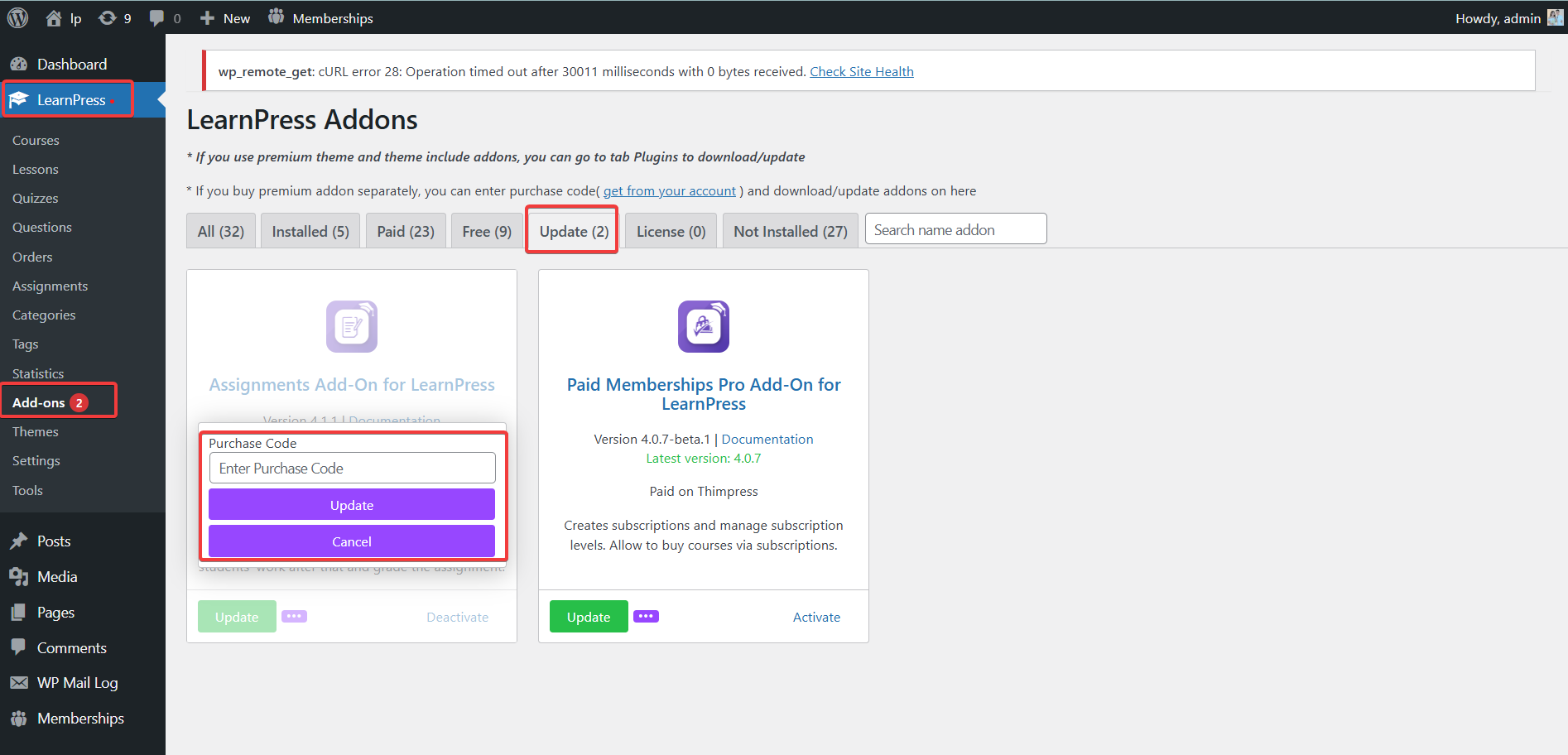Click the admin avatar icon

tap(1555, 17)
